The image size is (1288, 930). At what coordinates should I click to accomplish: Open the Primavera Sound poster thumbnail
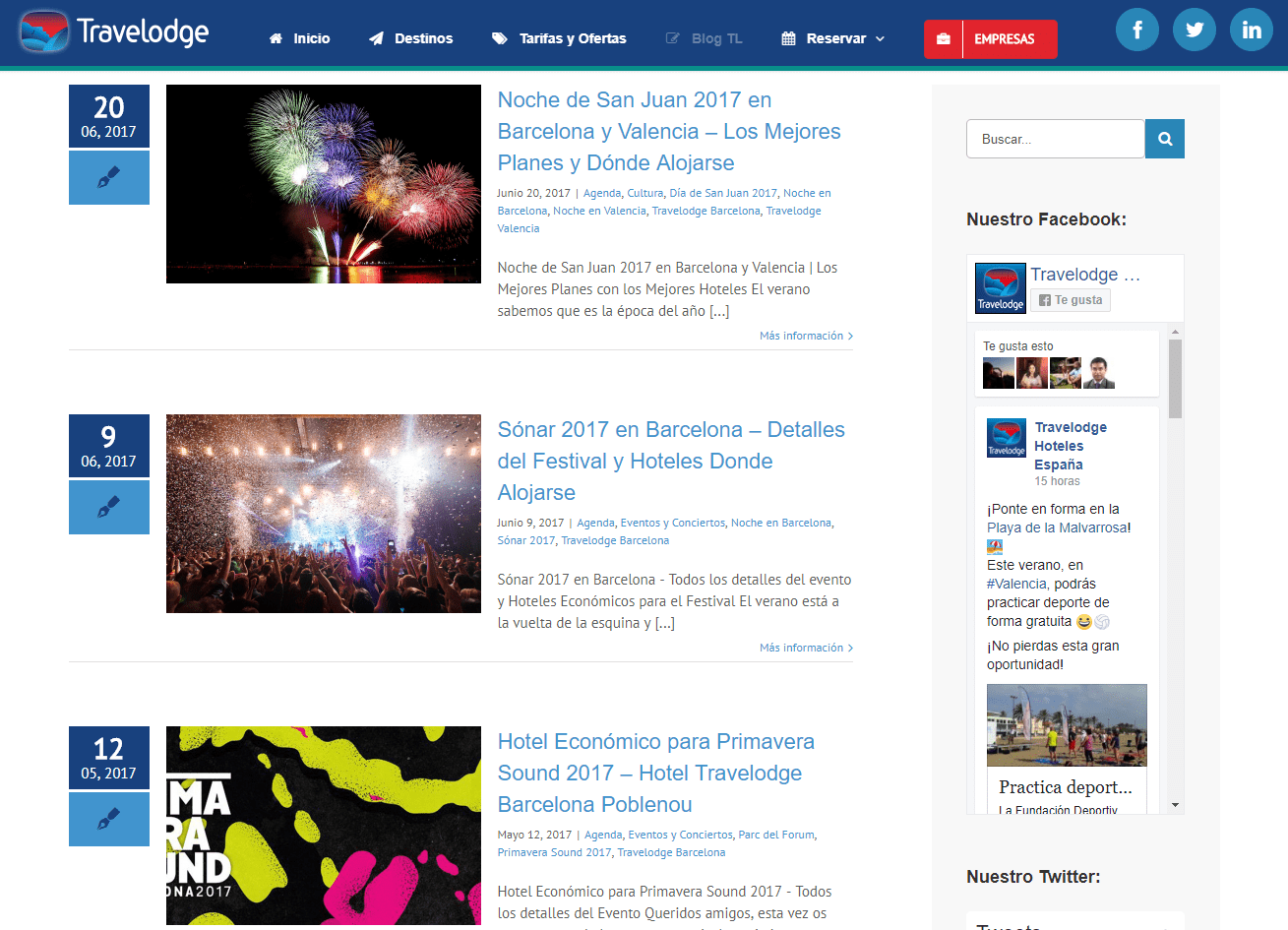[x=324, y=826]
